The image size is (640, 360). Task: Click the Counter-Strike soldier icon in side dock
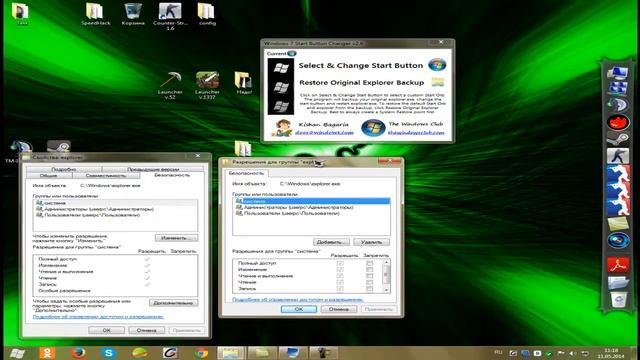[618, 156]
